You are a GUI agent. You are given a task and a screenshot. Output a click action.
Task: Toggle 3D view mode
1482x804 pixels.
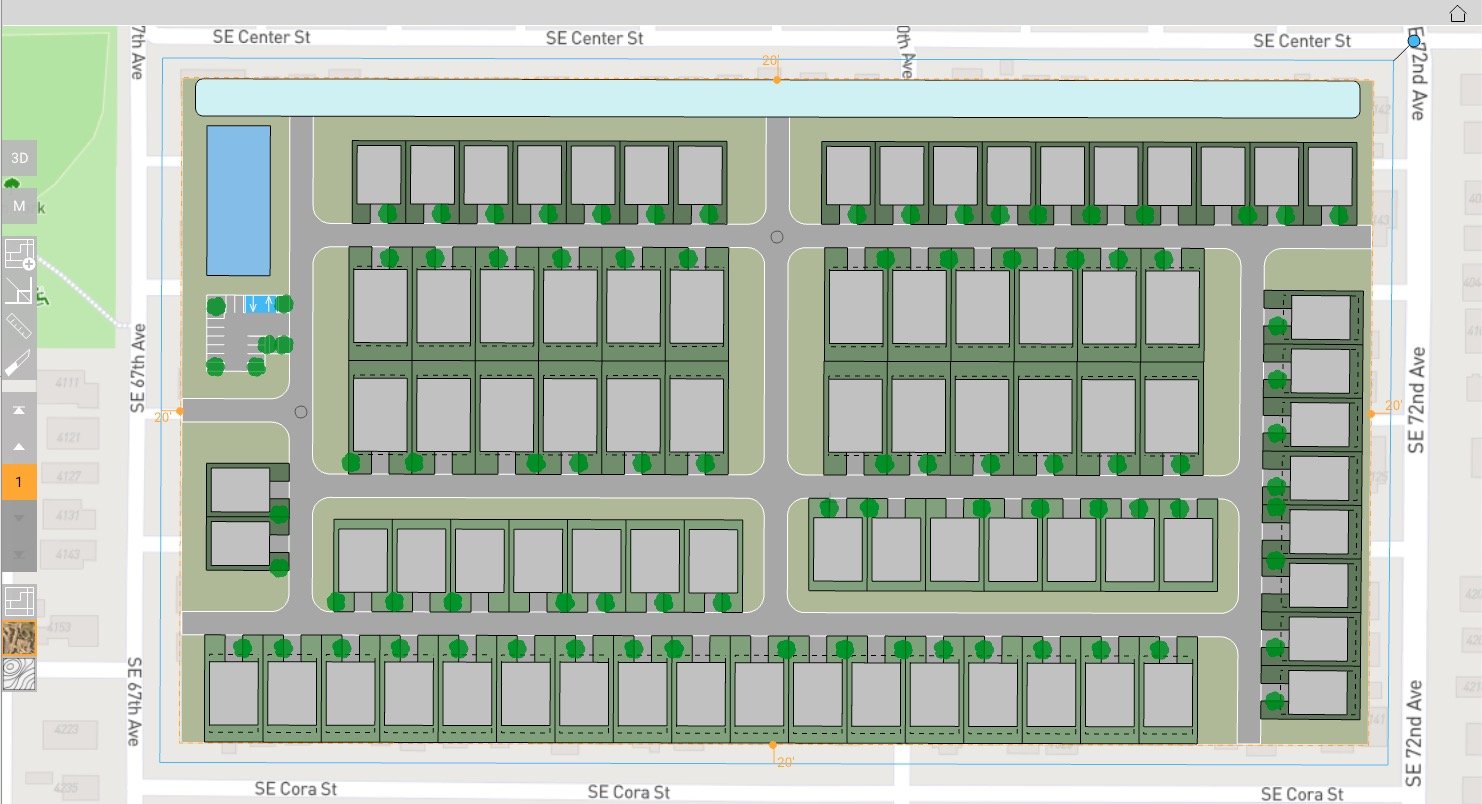pyautogui.click(x=17, y=157)
